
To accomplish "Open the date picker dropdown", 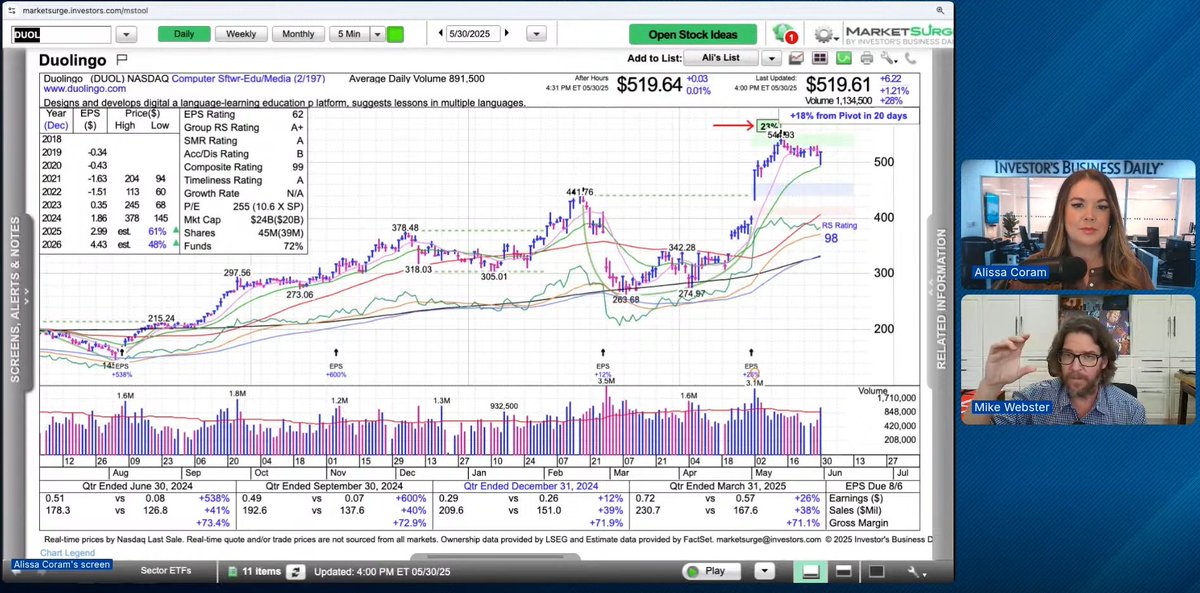I will [x=536, y=34].
